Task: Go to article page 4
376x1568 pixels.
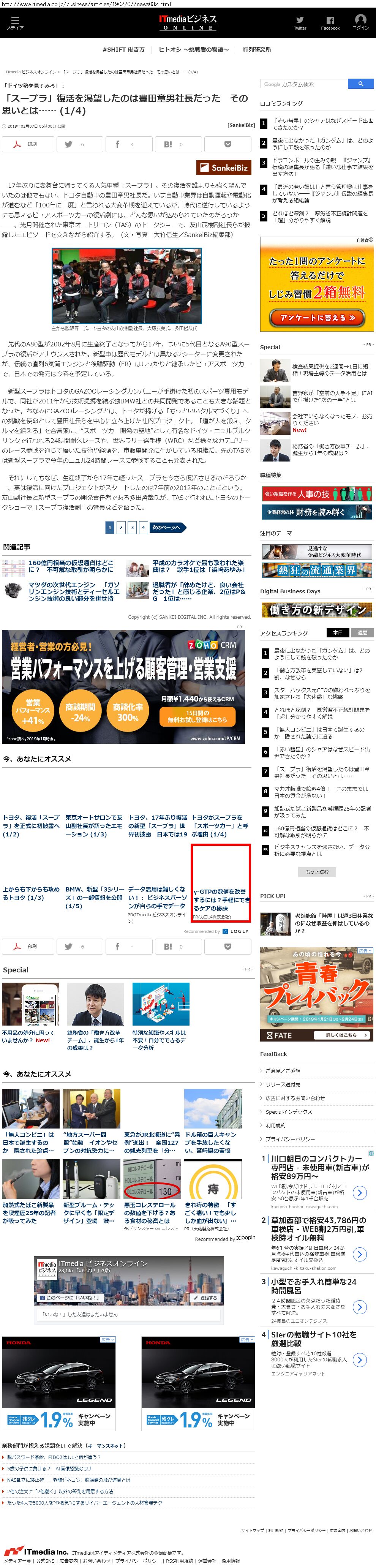Action: 143,528
